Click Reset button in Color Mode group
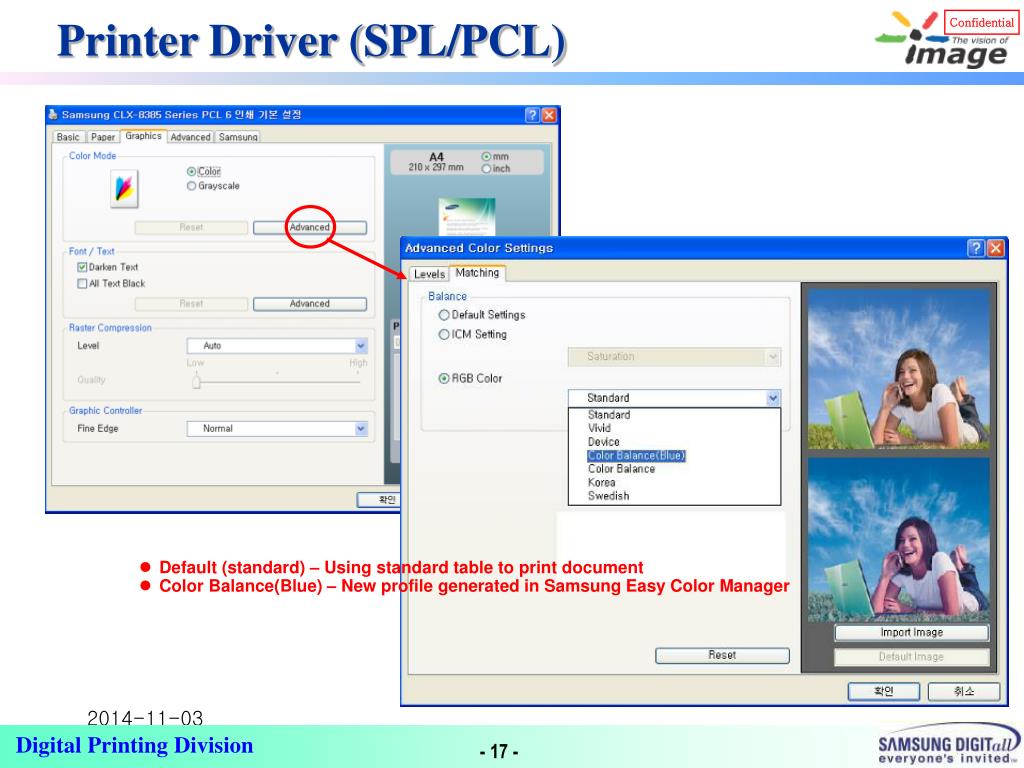1024x768 pixels. 191,227
